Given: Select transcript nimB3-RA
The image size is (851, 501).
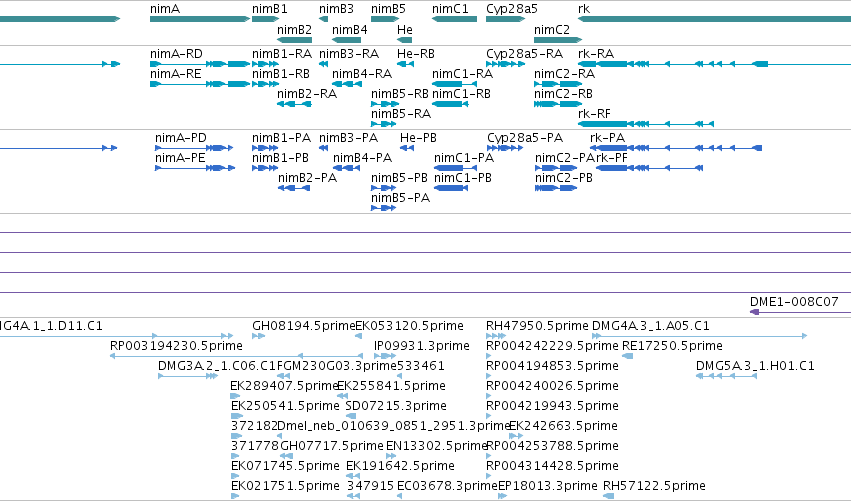Looking at the screenshot, I should tap(323, 64).
